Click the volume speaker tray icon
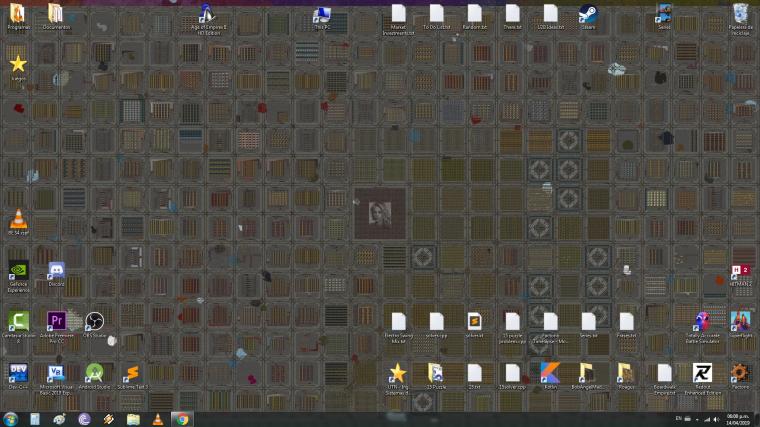 point(716,419)
